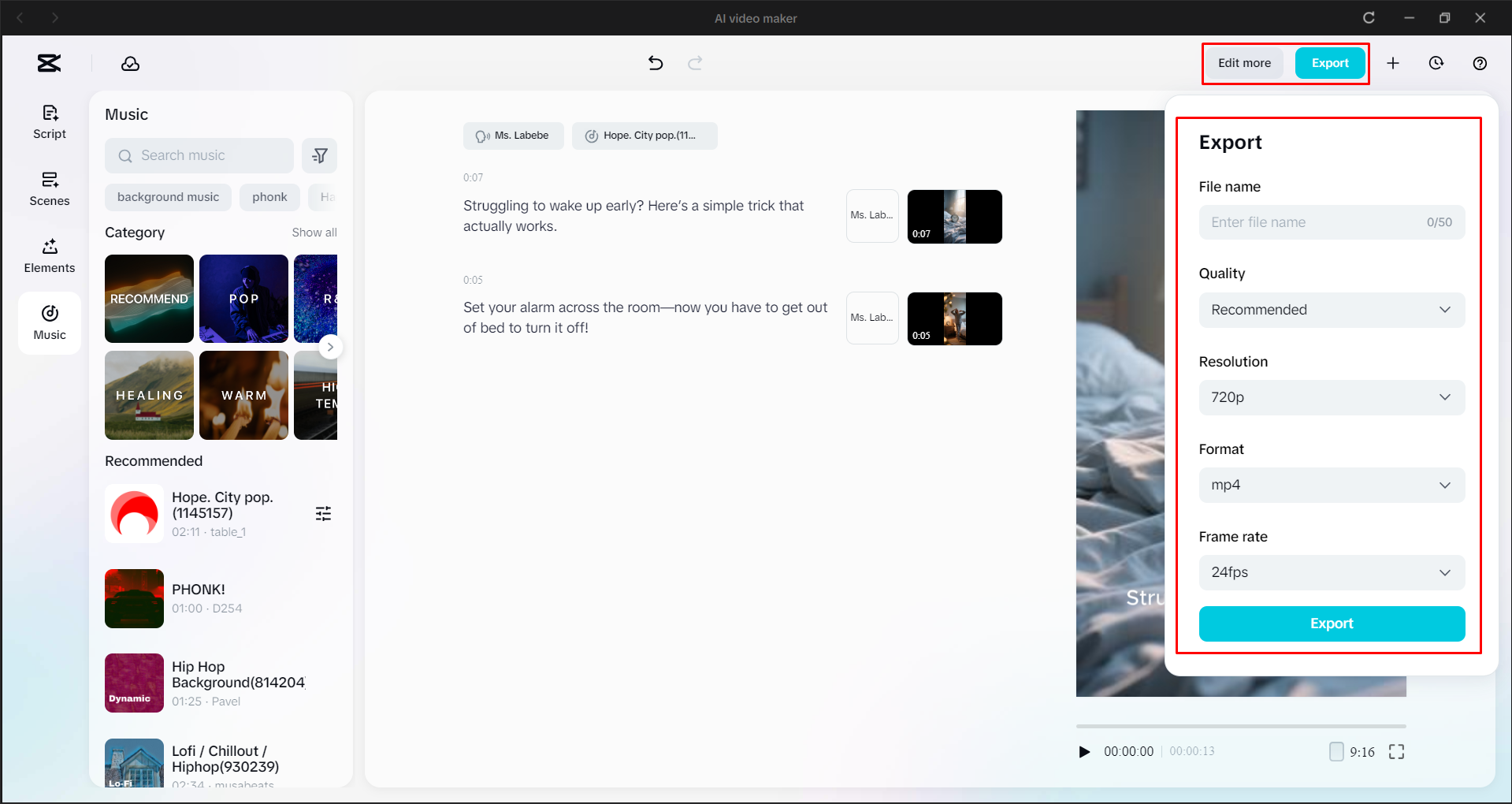
Task: Open adjustments for Hope. City pop track
Action: coord(323,513)
